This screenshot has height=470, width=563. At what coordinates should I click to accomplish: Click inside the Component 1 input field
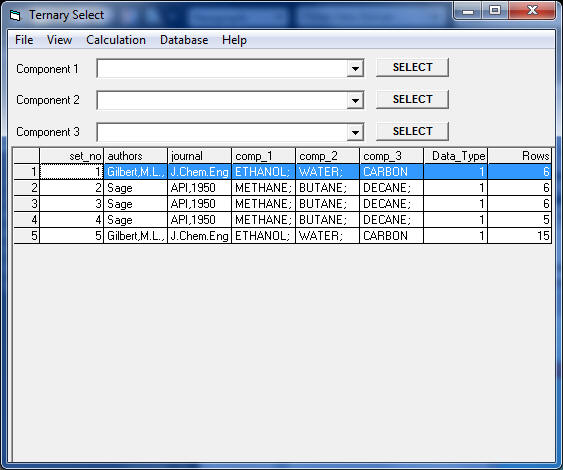click(222, 68)
